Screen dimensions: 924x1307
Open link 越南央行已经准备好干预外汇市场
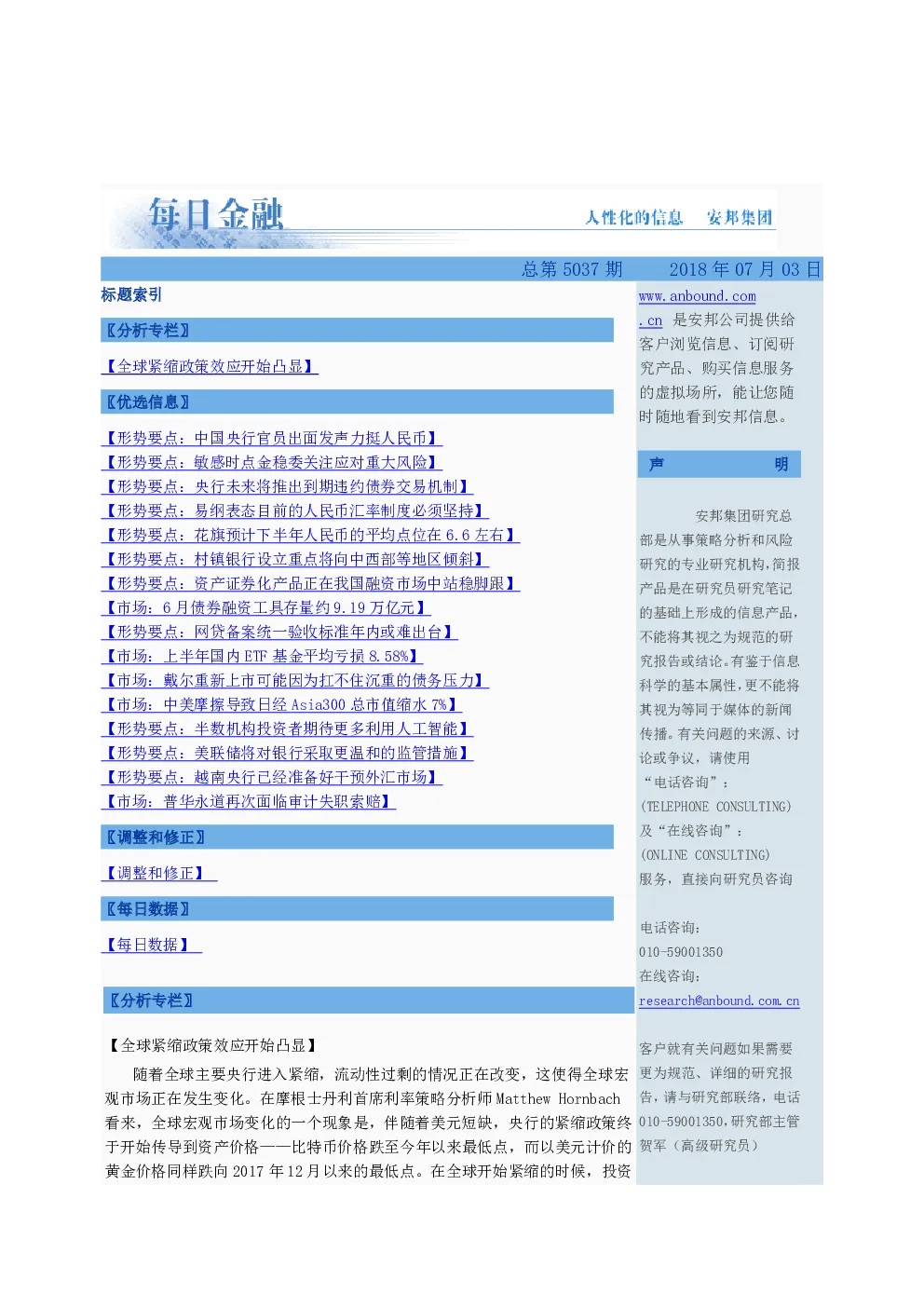pos(271,777)
